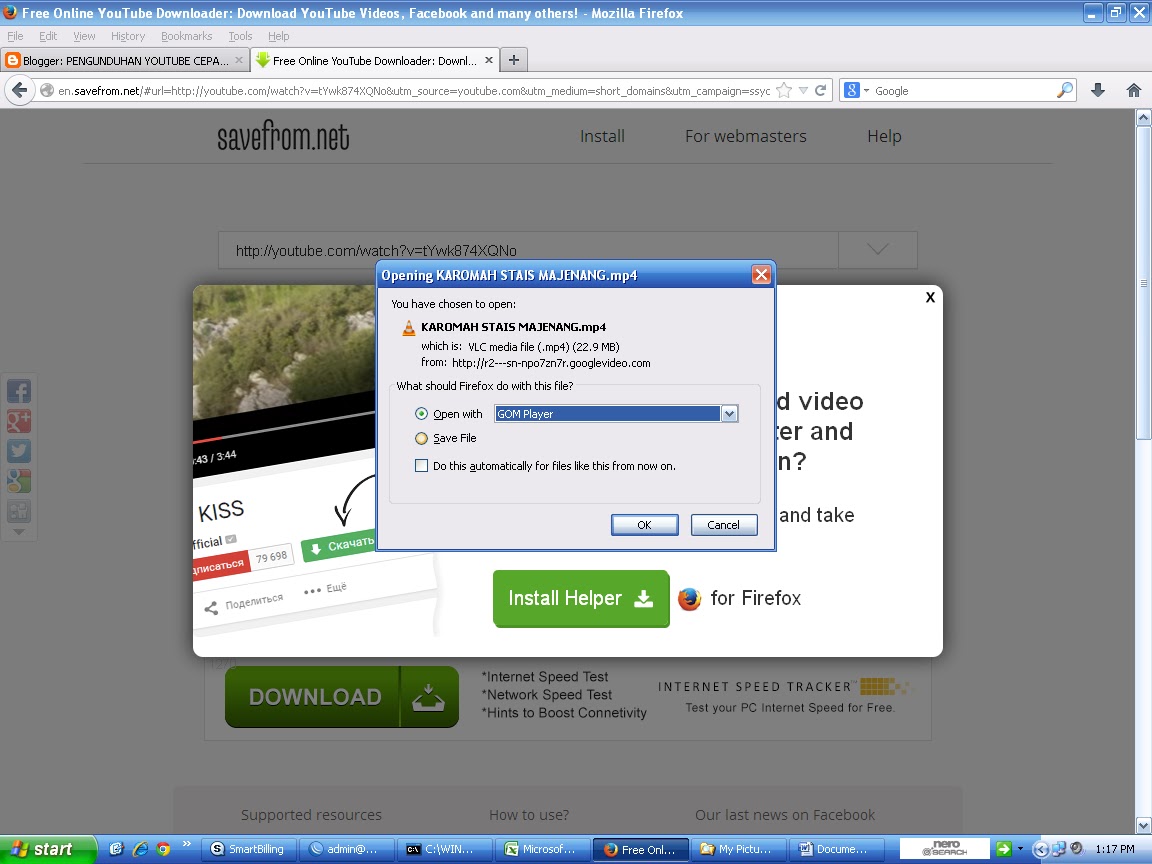Open the Help menu in menu bar
This screenshot has height=864, width=1152.
click(278, 36)
